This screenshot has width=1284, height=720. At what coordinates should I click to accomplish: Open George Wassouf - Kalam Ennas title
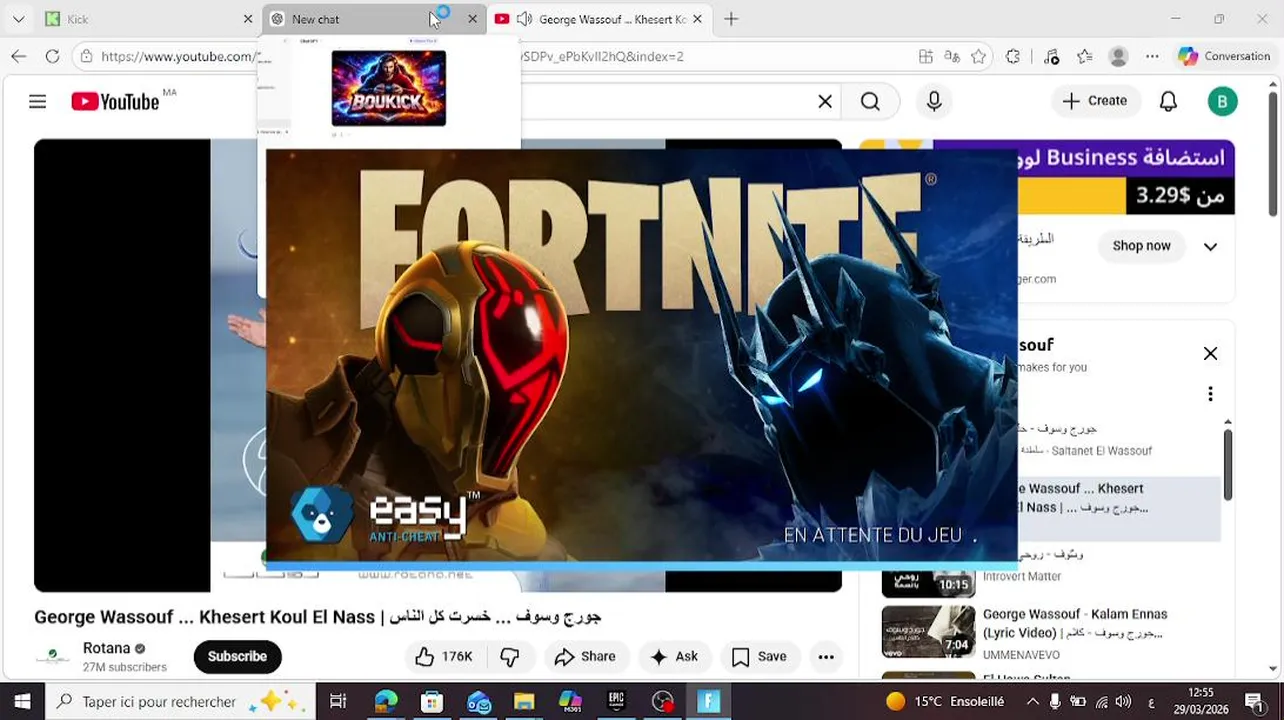point(1075,623)
